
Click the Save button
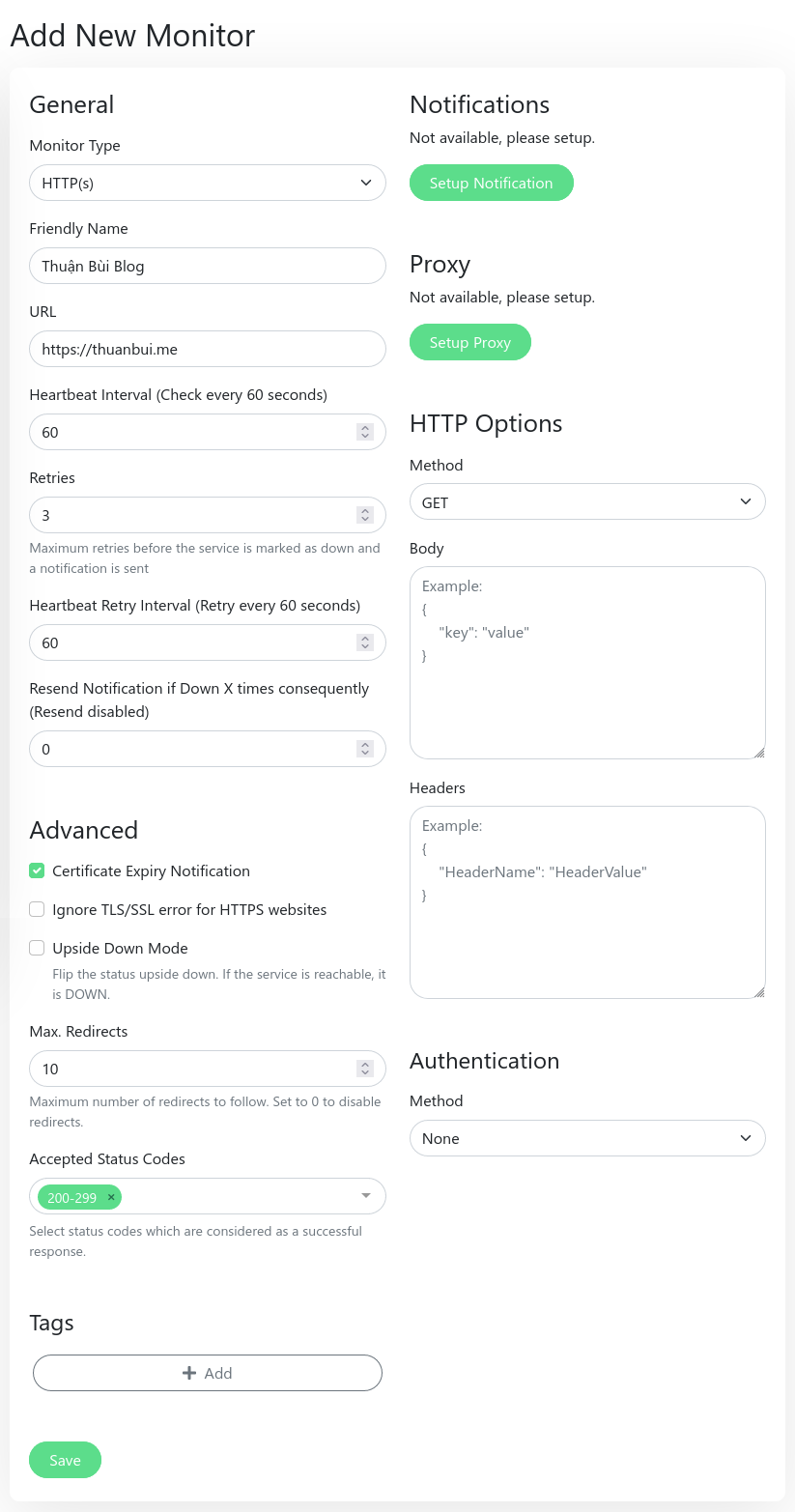tap(65, 1460)
